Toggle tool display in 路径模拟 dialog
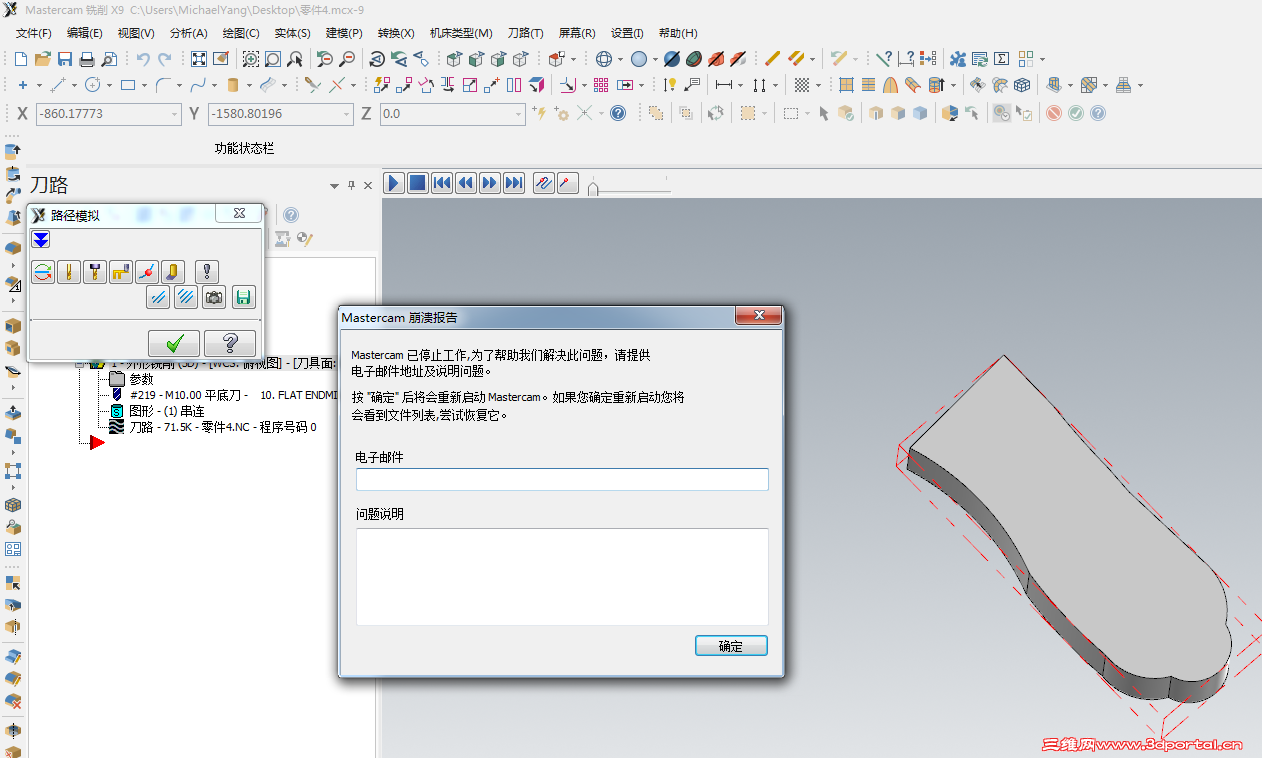 click(69, 271)
